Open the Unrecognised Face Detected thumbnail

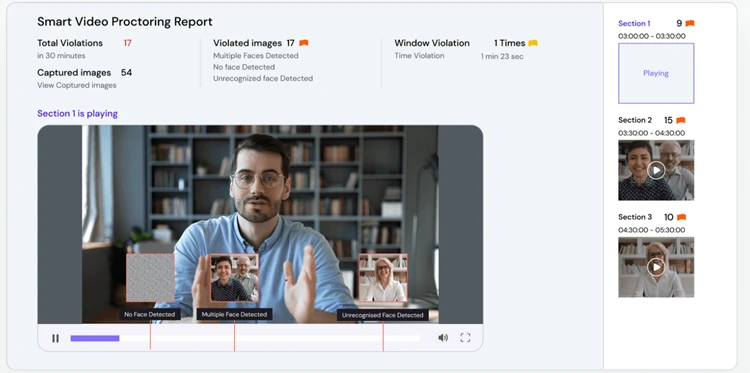click(x=383, y=277)
